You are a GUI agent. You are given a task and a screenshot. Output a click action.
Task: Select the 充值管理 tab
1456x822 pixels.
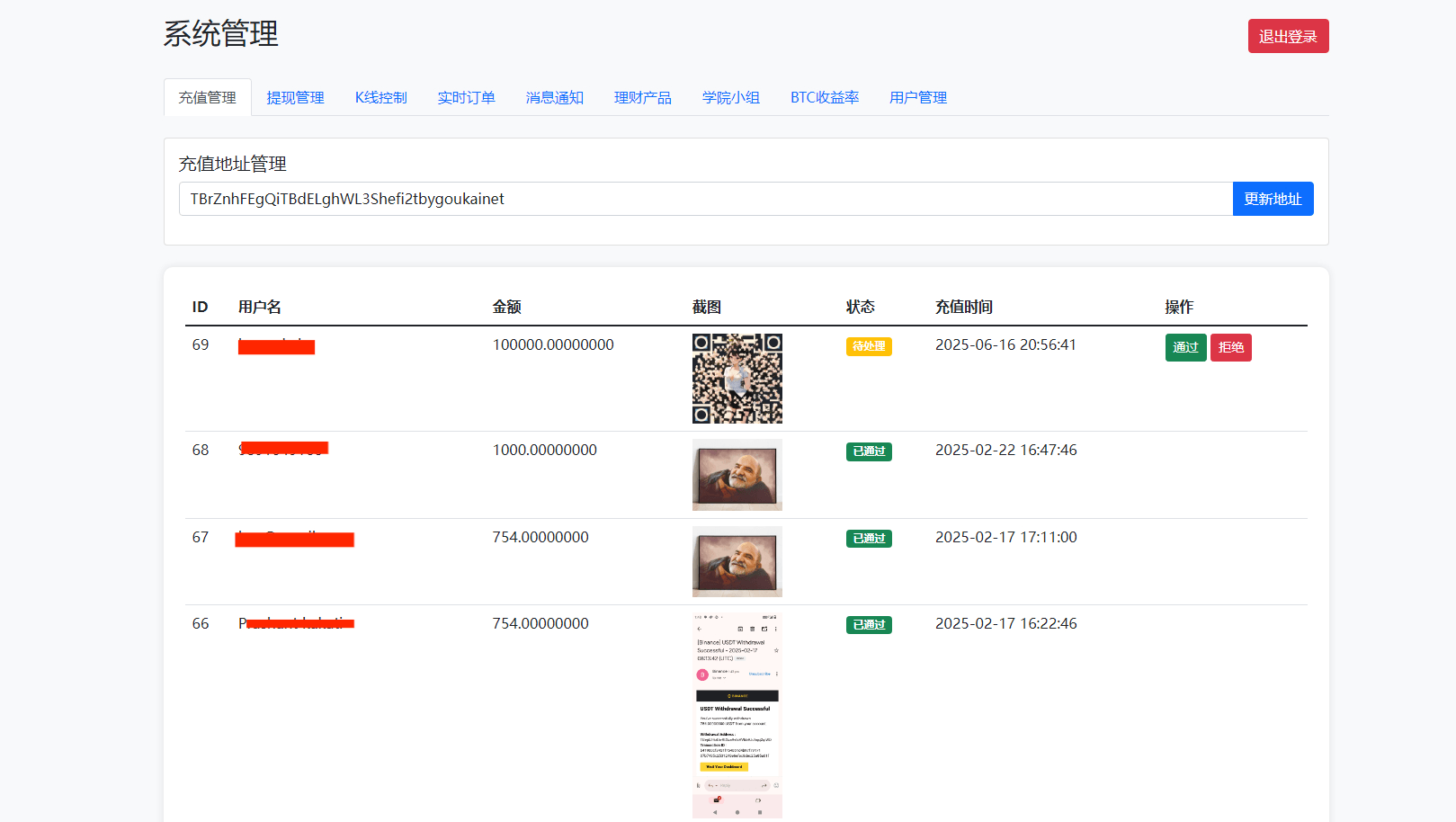tap(207, 97)
